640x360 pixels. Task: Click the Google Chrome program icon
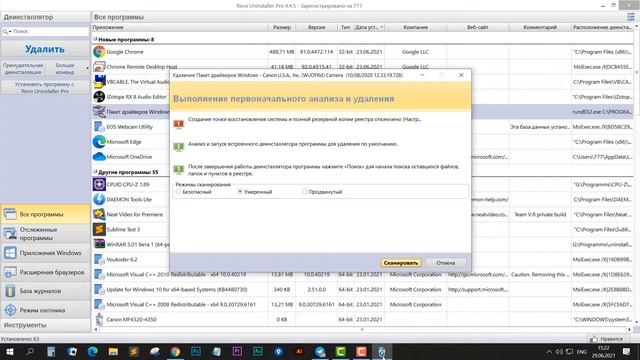click(x=99, y=52)
